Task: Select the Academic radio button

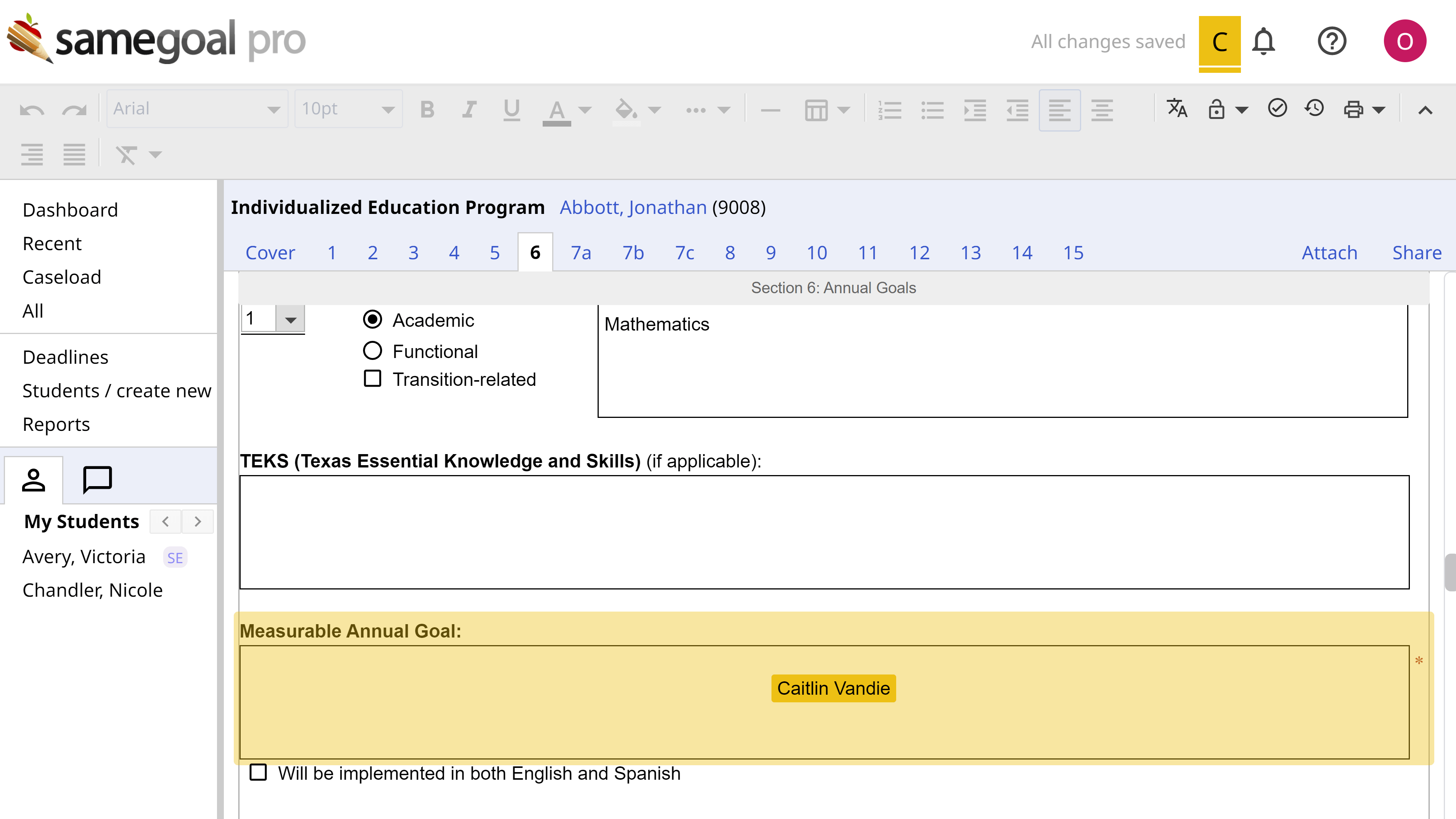Action: point(373,320)
